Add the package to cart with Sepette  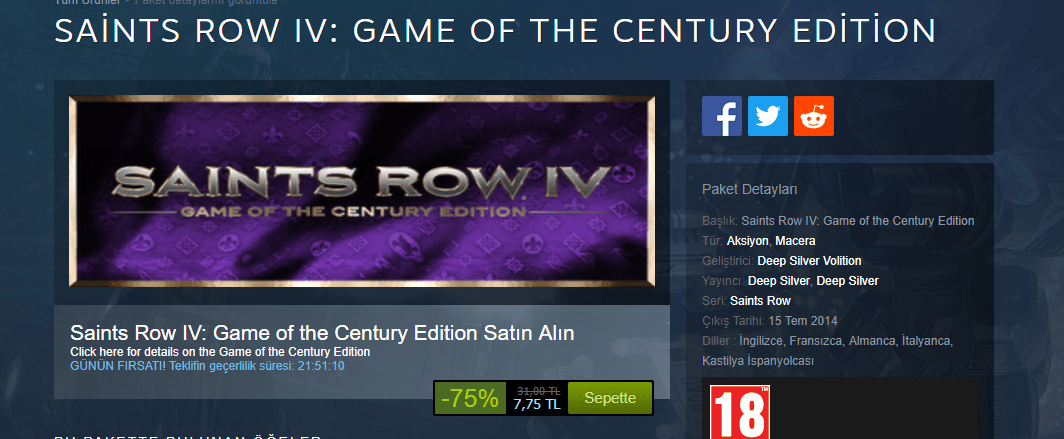[x=610, y=398]
